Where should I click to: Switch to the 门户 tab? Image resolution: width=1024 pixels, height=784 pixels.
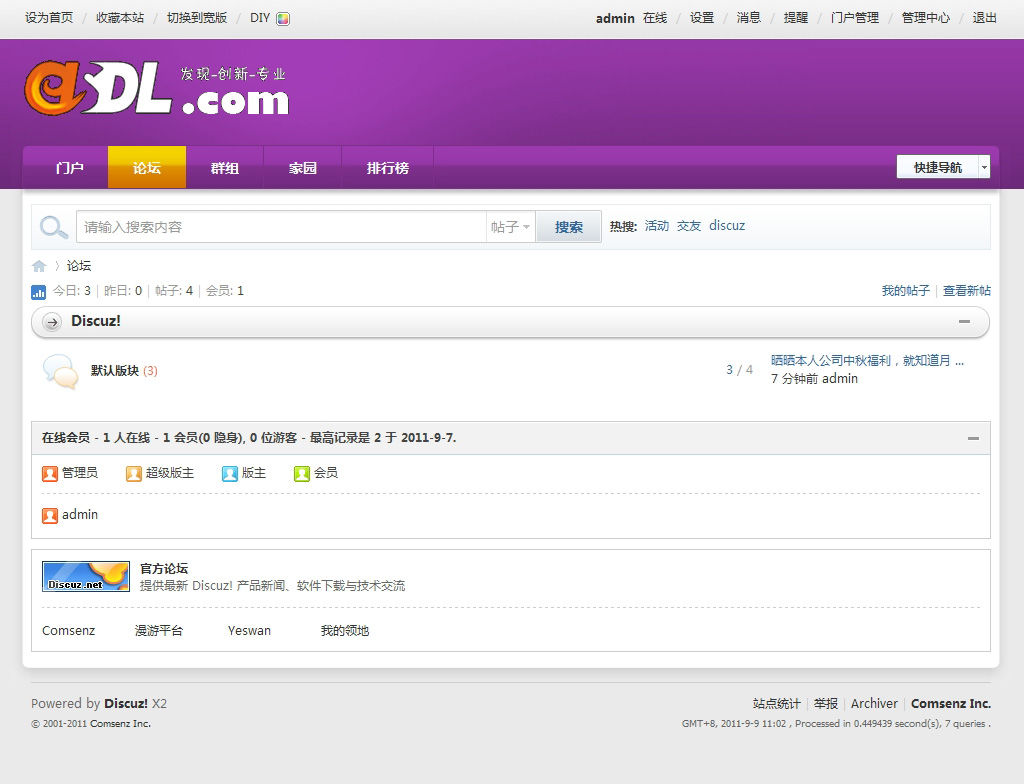pos(69,168)
